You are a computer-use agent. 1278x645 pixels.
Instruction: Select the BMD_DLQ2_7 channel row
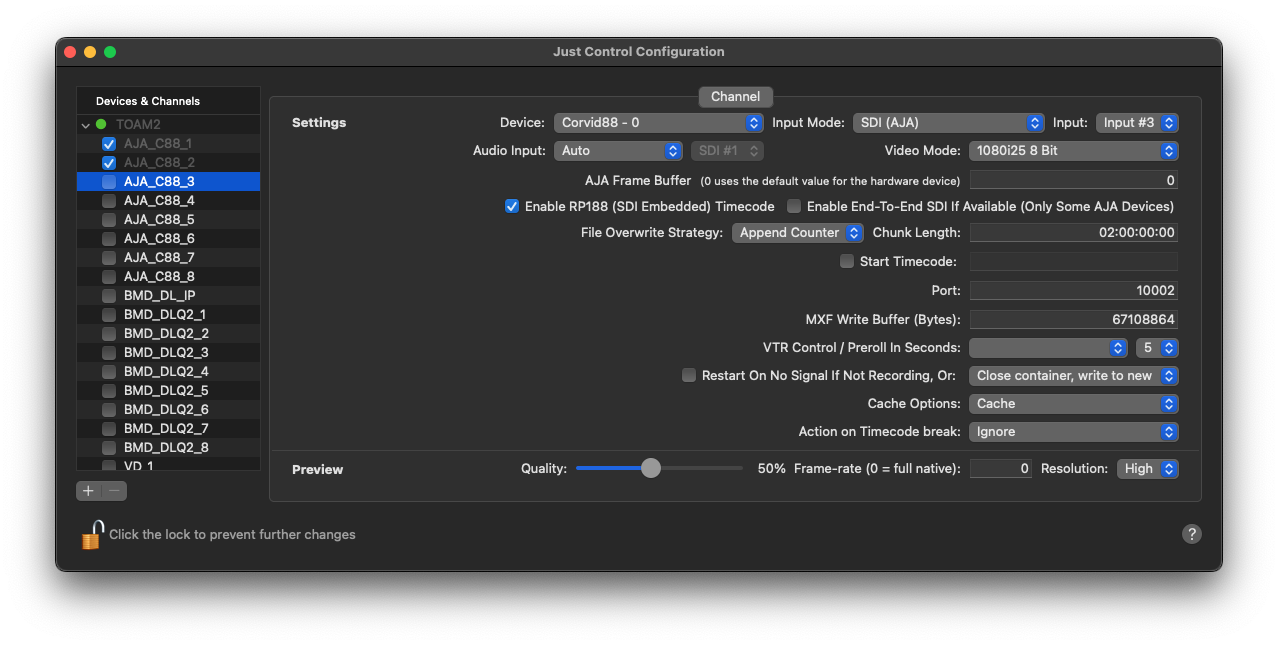pos(168,429)
